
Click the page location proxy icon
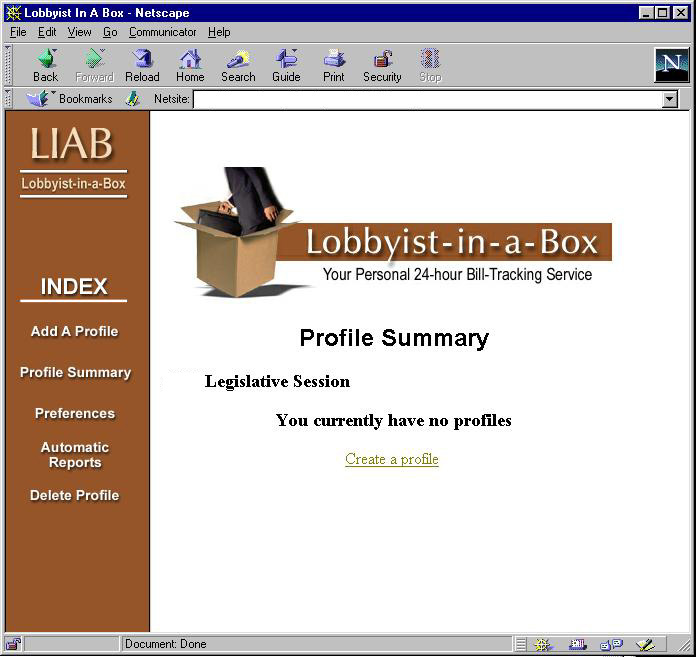click(x=133, y=99)
